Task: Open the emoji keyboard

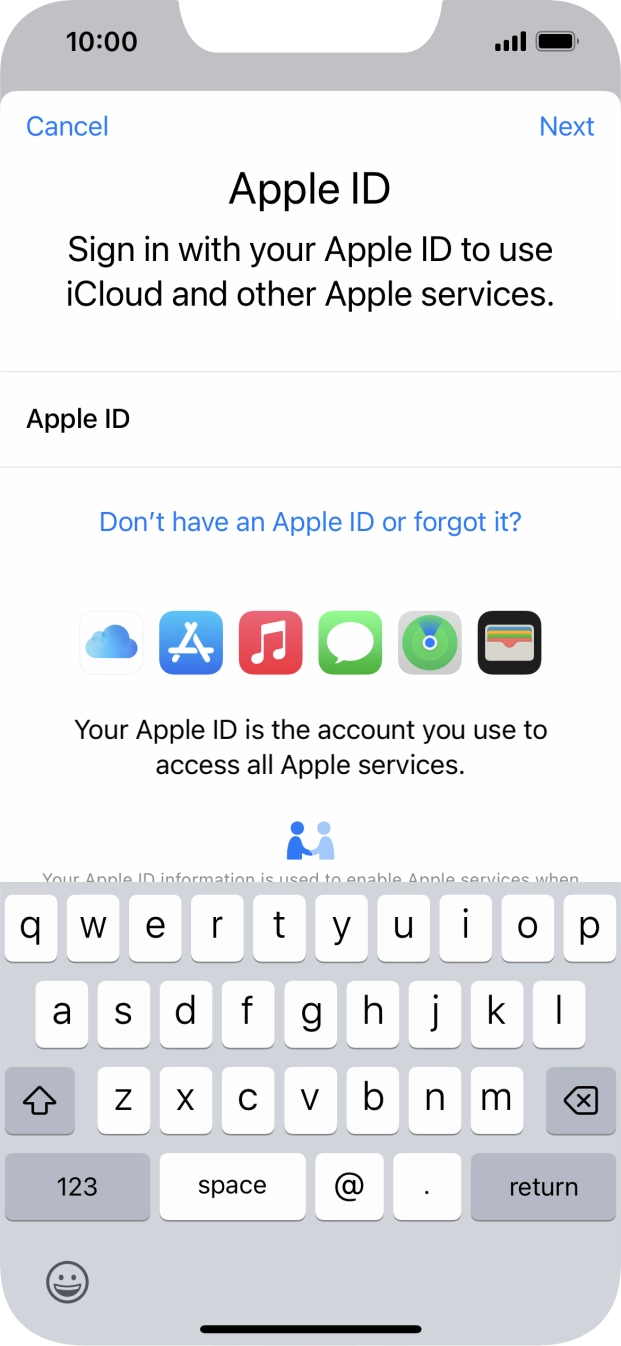Action: tap(67, 1281)
